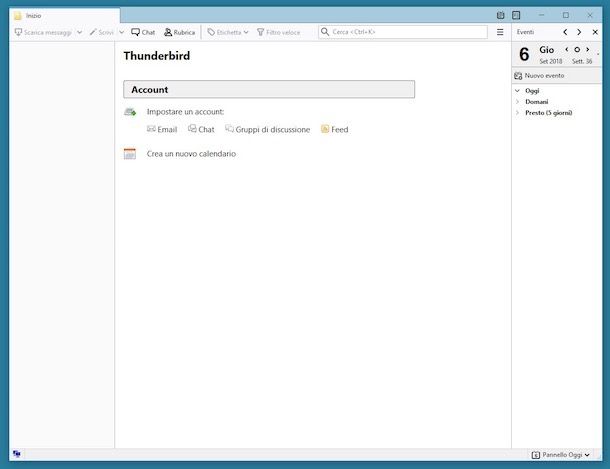Go to previous day in mini calendar
The height and width of the screenshot is (469, 610).
[566, 49]
